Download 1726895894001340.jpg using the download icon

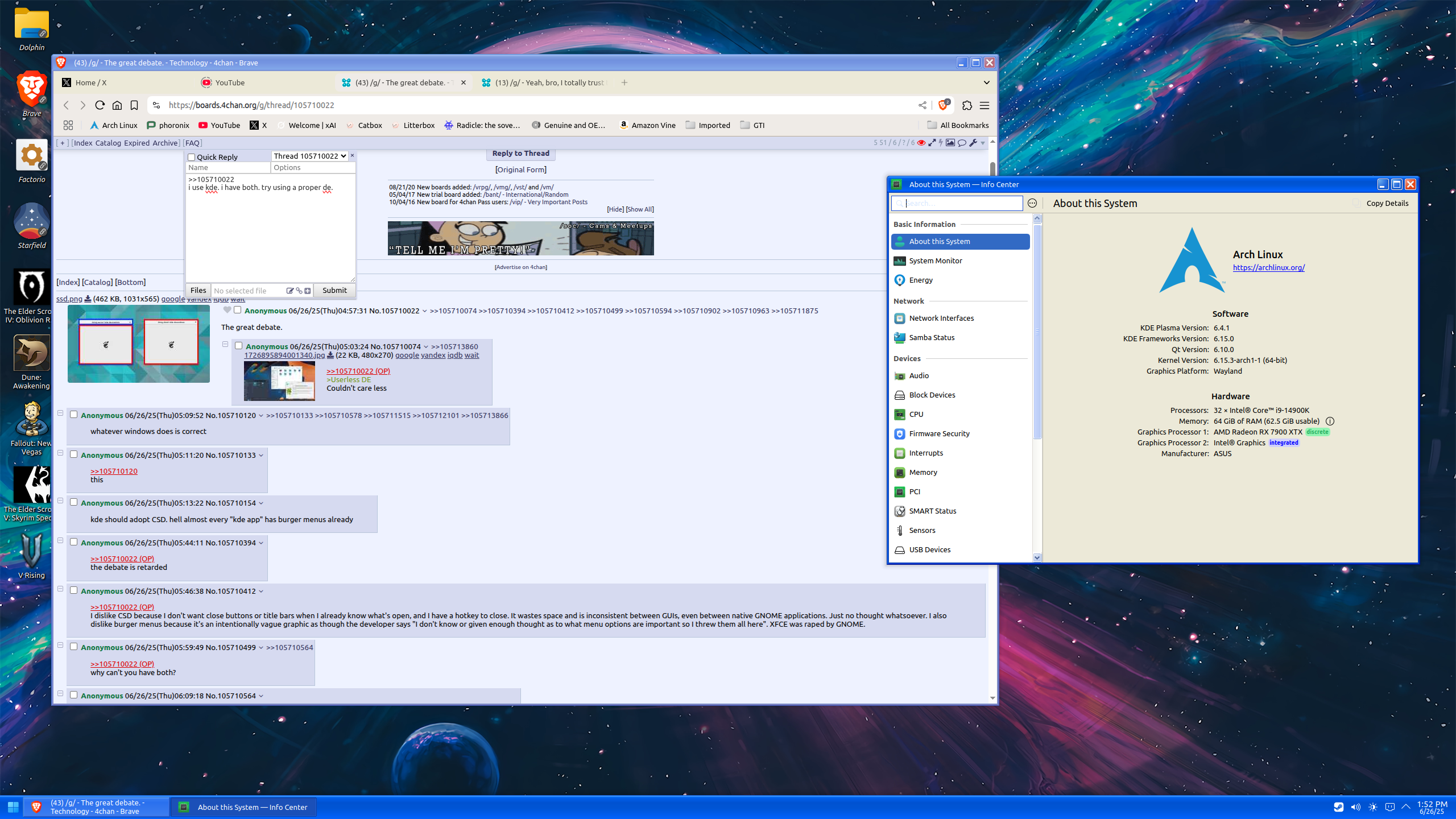pyautogui.click(x=330, y=355)
